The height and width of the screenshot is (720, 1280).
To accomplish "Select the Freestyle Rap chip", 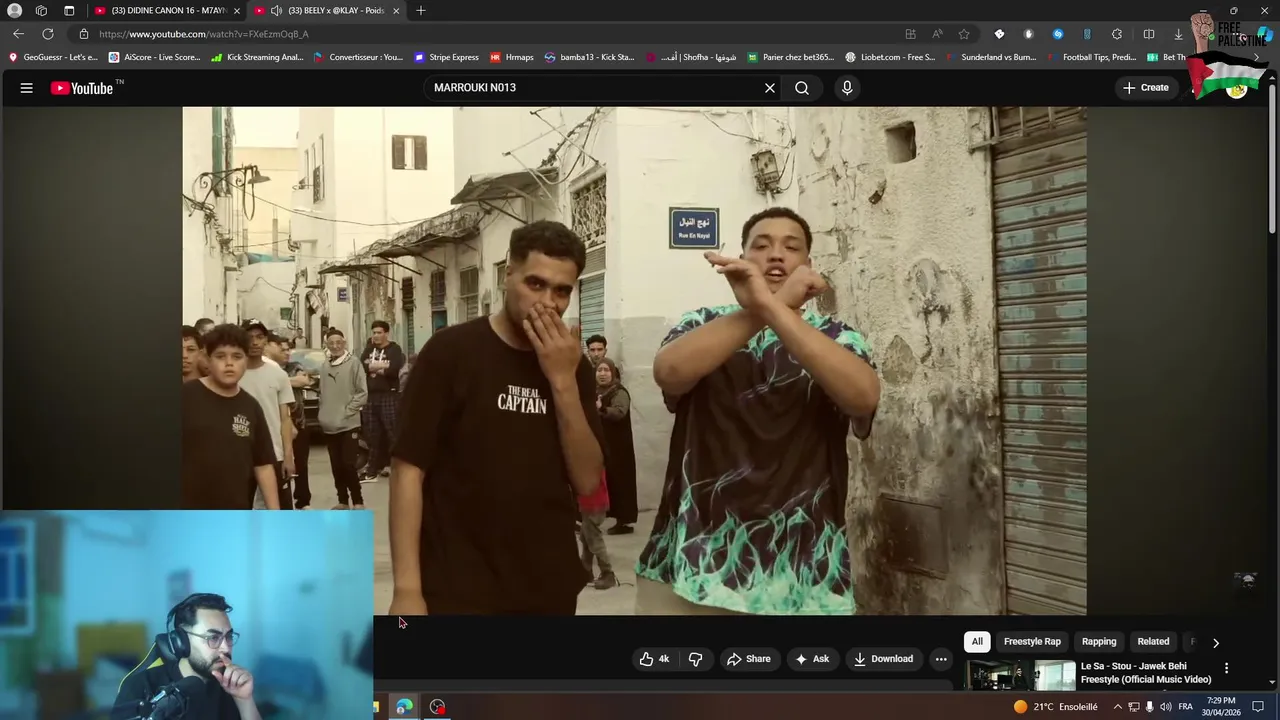I will click(x=1032, y=642).
